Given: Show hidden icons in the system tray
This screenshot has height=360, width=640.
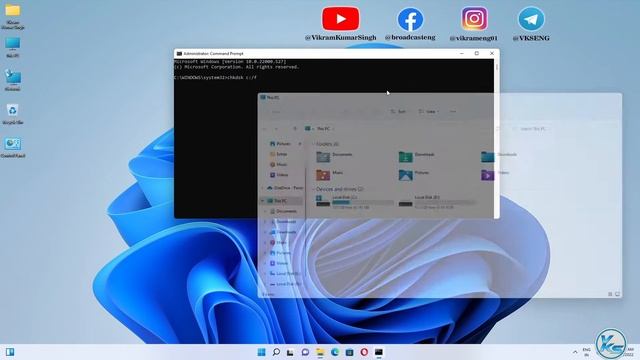Looking at the screenshot, I should tap(575, 352).
